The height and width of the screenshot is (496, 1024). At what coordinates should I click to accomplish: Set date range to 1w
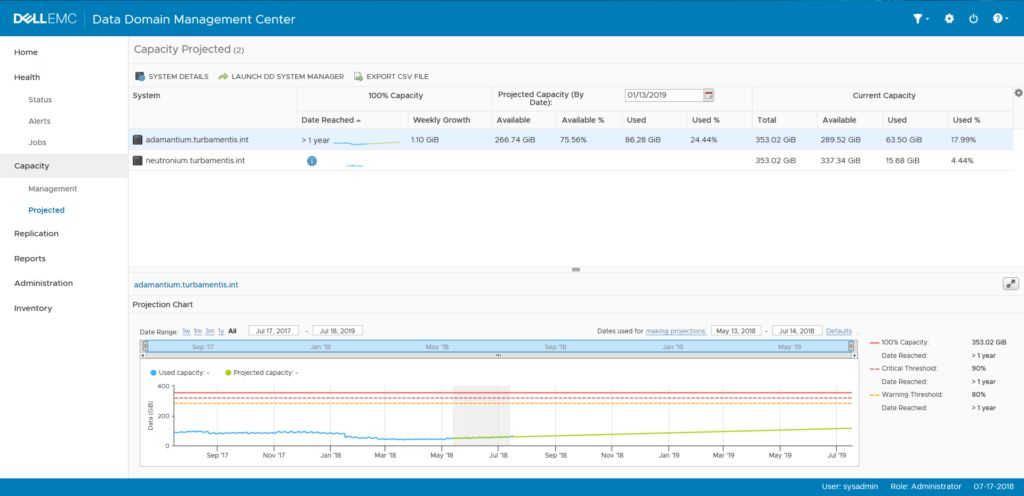click(186, 331)
